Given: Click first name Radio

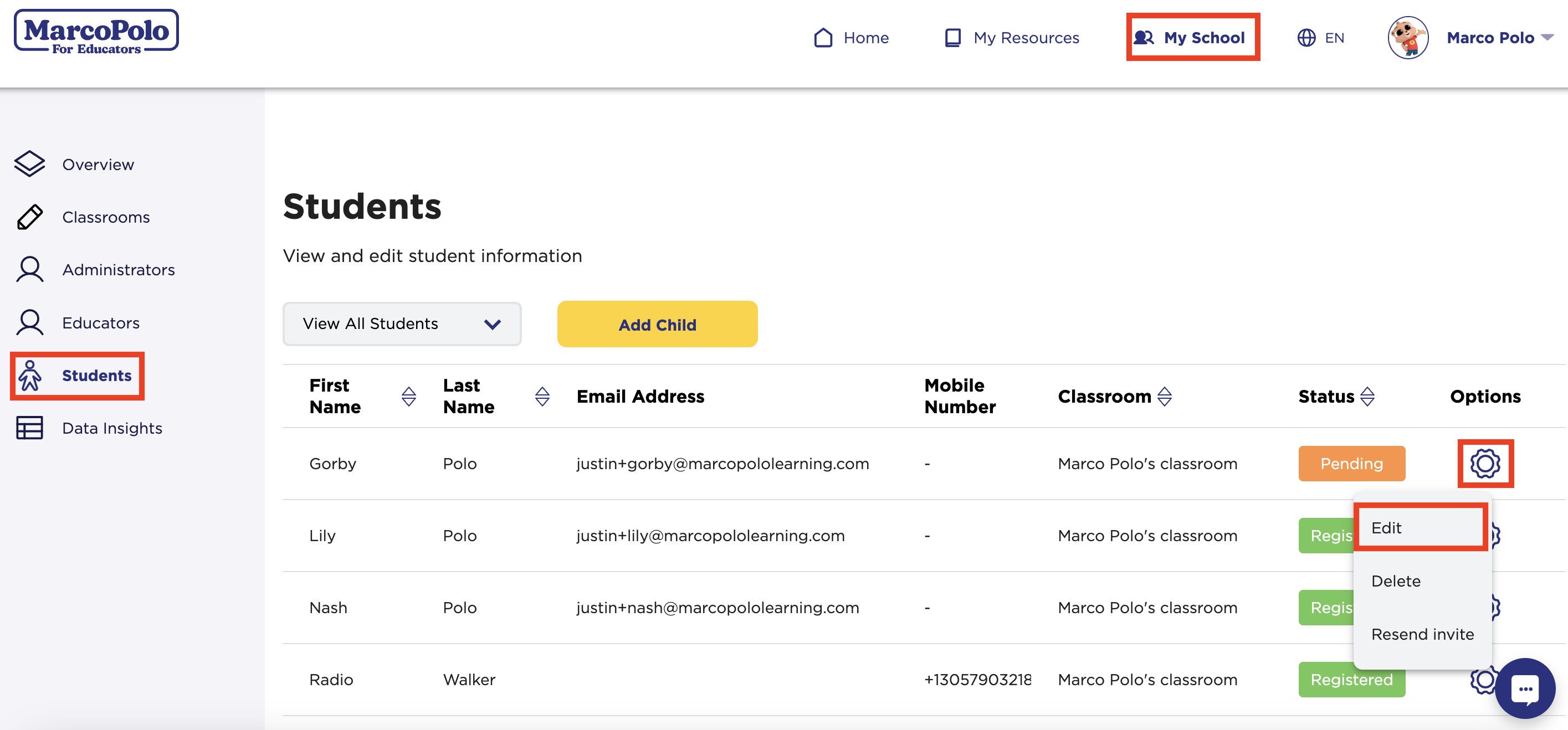Looking at the screenshot, I should pos(331,680).
